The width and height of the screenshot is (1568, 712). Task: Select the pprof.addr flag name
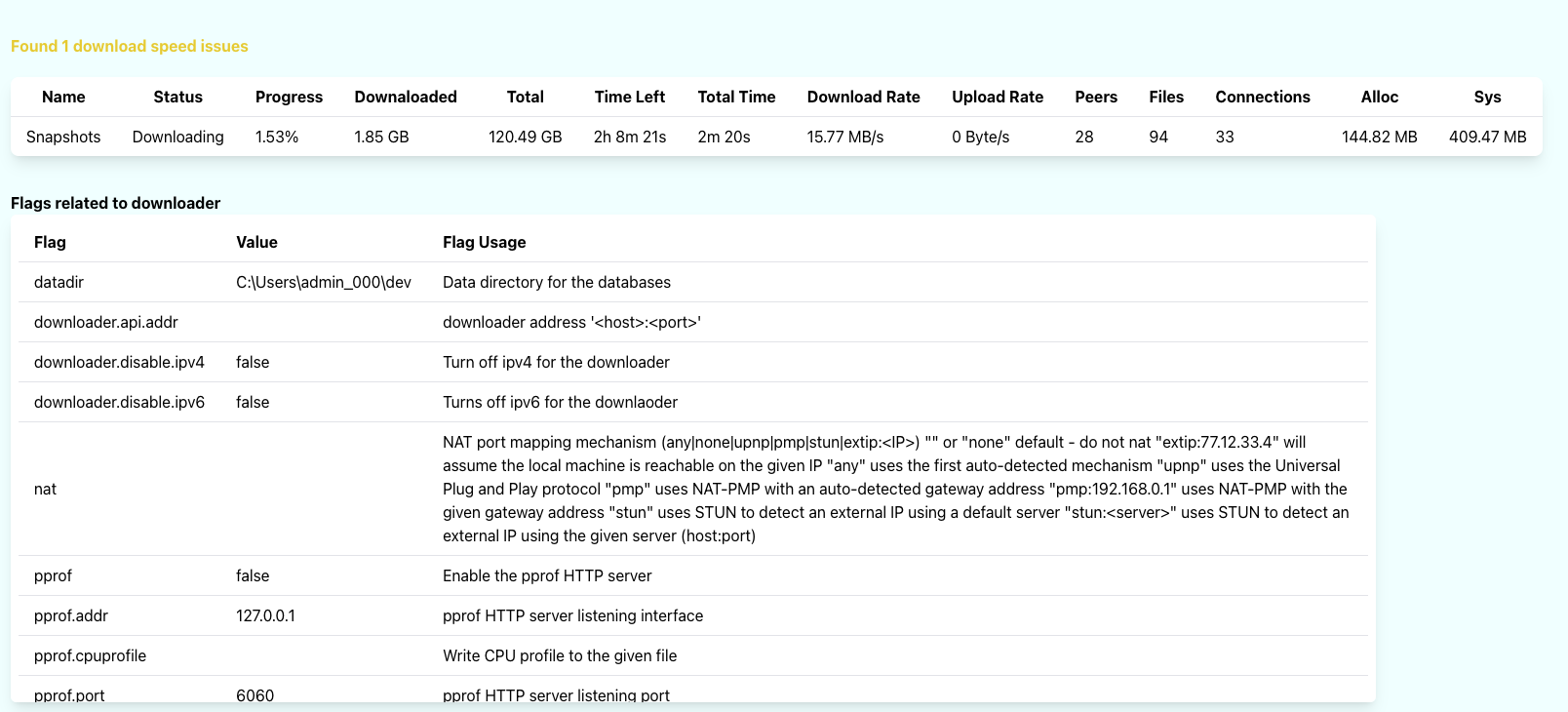coord(71,615)
